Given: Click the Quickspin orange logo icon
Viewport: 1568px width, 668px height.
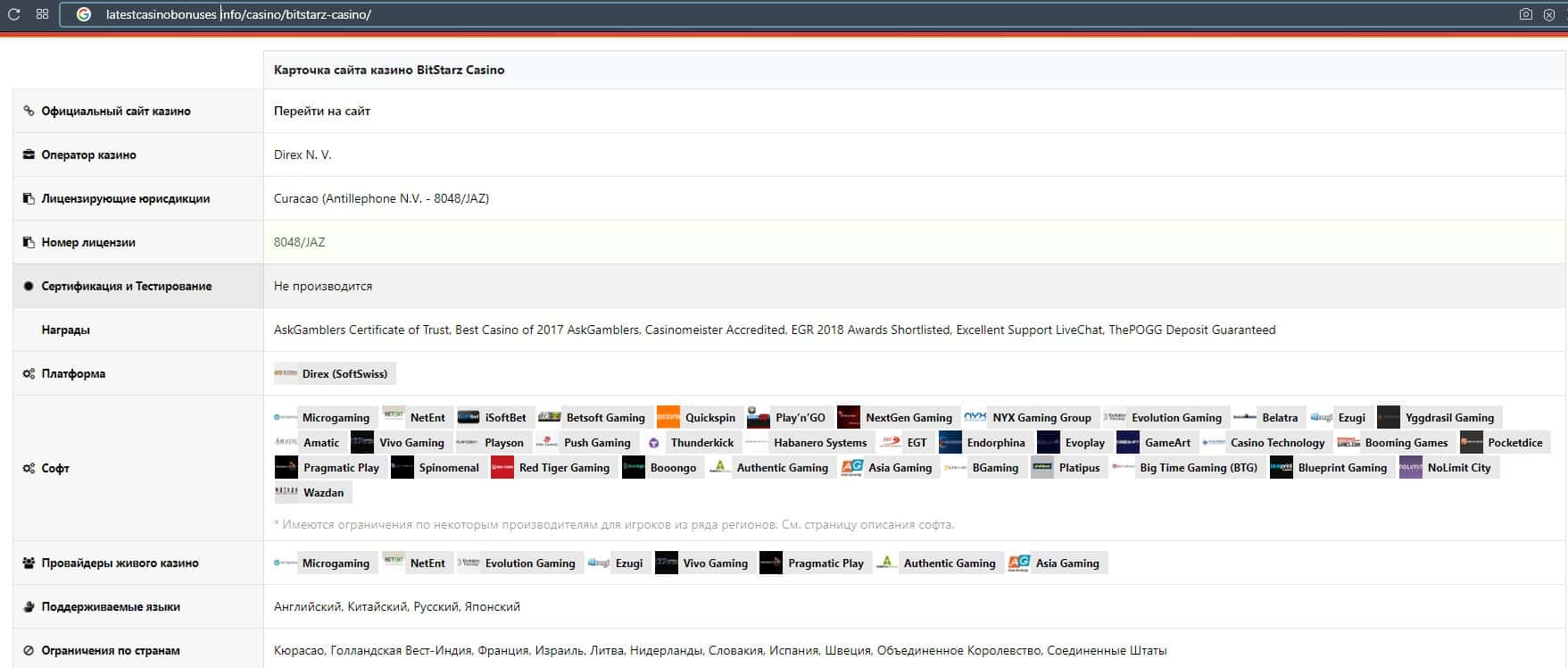Looking at the screenshot, I should pyautogui.click(x=668, y=417).
